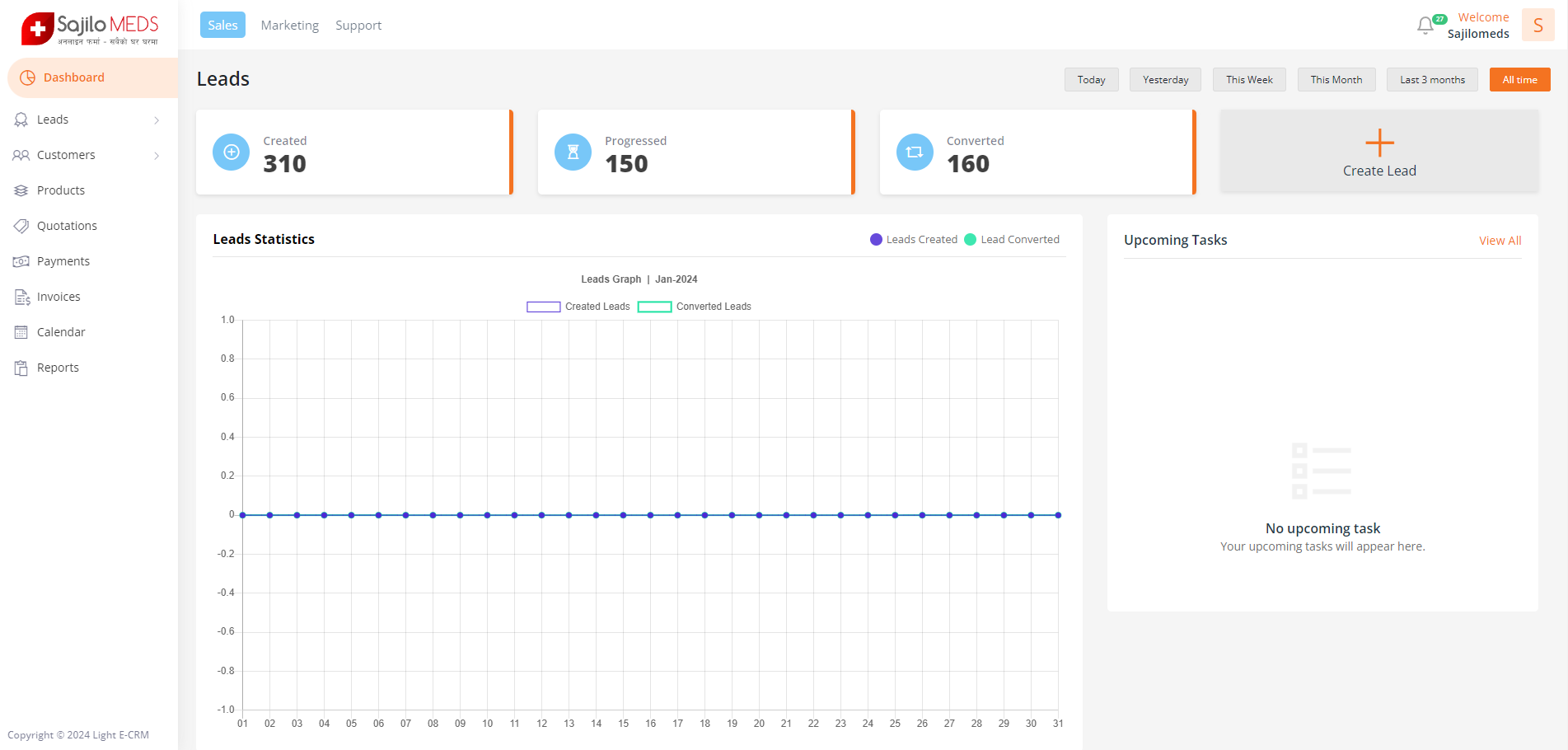Click the Sajilo MEDS logo
Screen dimensions: 1568x750
[x=89, y=28]
